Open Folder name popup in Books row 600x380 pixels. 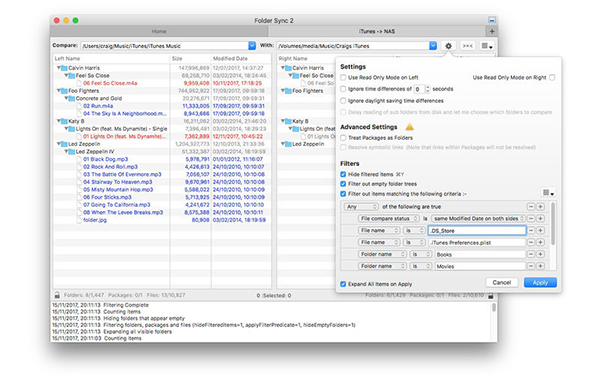[x=382, y=254]
